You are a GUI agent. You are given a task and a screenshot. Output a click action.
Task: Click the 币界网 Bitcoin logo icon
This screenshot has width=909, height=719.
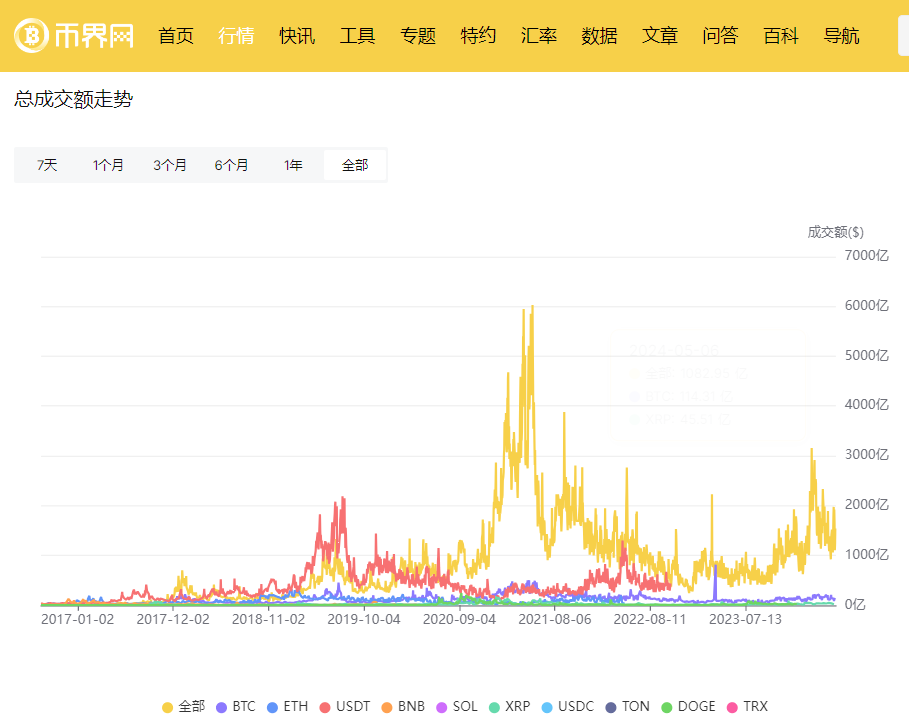coord(32,36)
